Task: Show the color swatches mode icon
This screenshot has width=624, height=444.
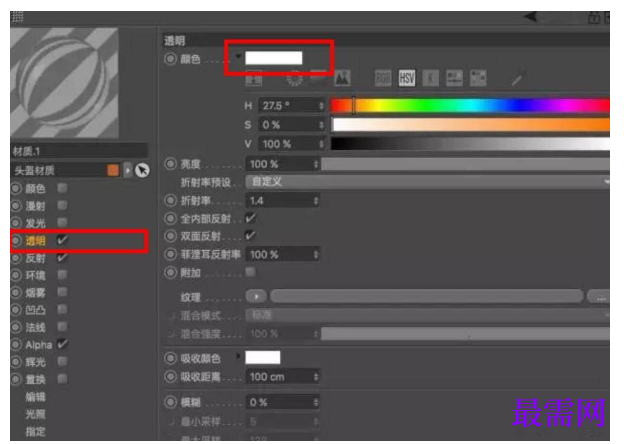Action: click(x=478, y=78)
